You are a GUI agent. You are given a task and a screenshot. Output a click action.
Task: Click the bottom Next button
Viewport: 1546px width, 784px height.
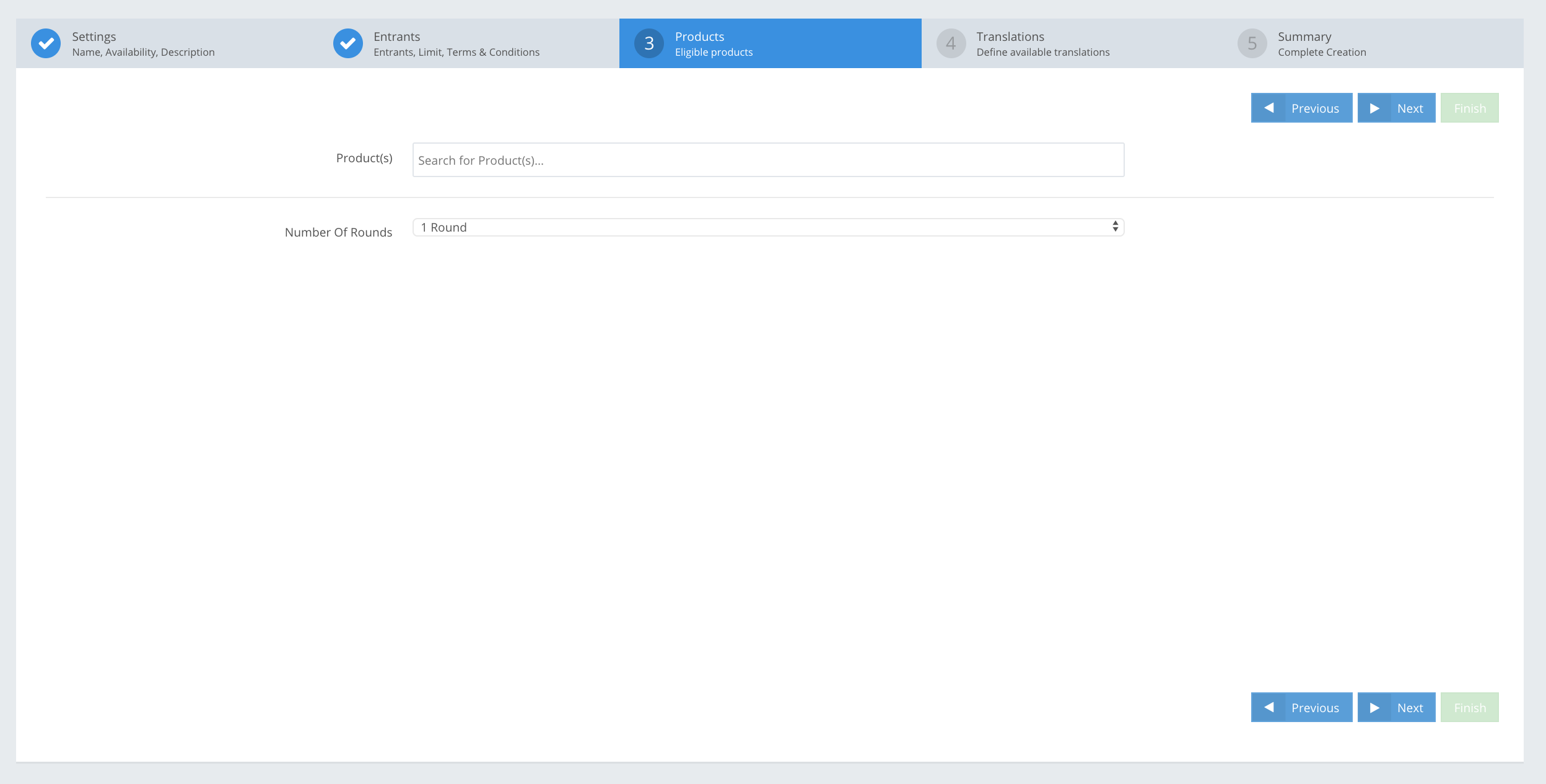coord(1396,707)
